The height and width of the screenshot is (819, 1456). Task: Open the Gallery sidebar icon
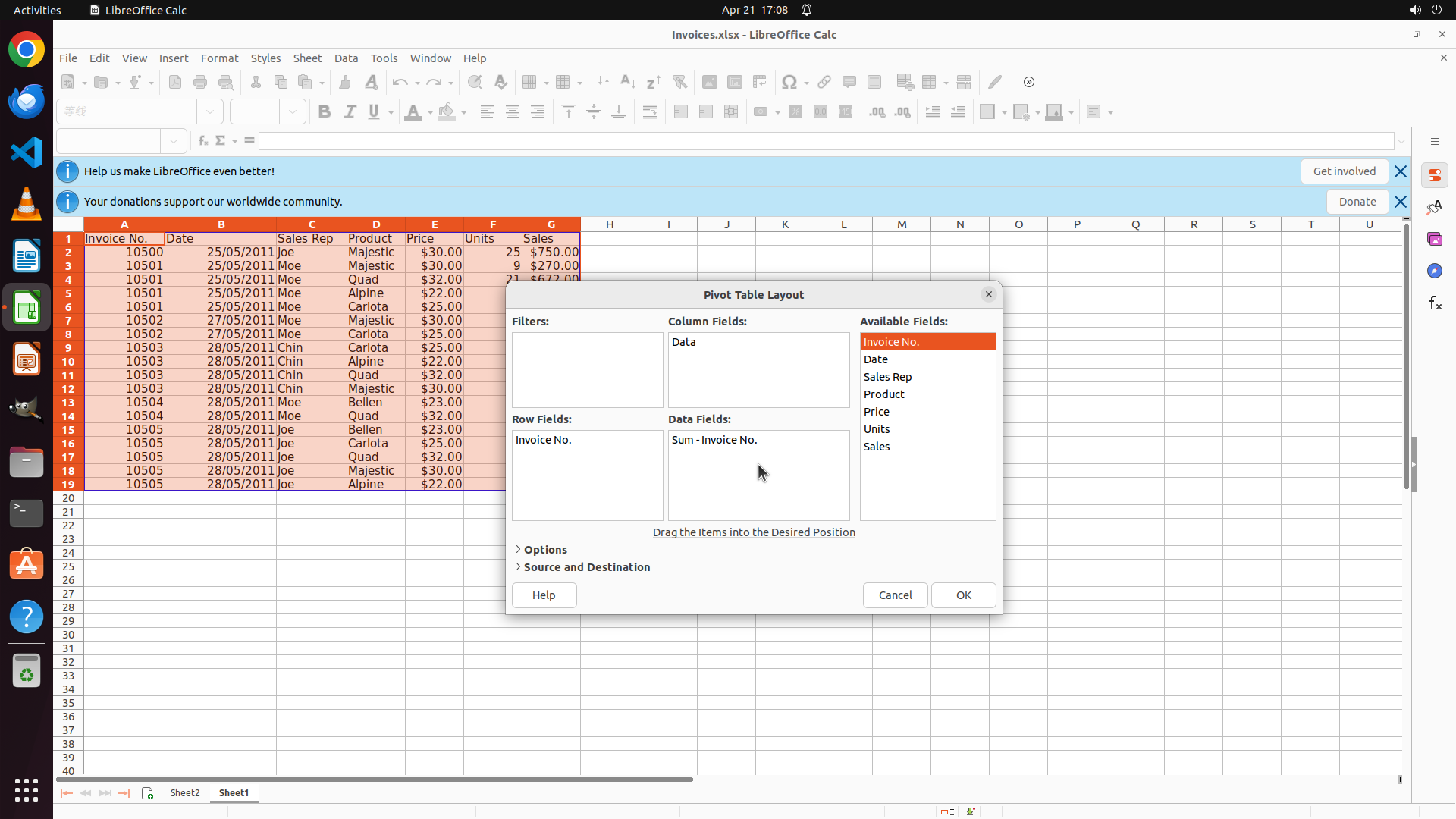(x=1434, y=240)
